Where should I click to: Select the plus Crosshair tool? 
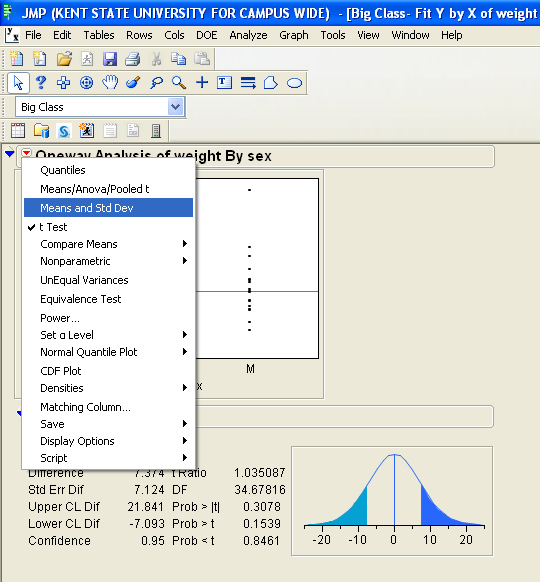[202, 82]
